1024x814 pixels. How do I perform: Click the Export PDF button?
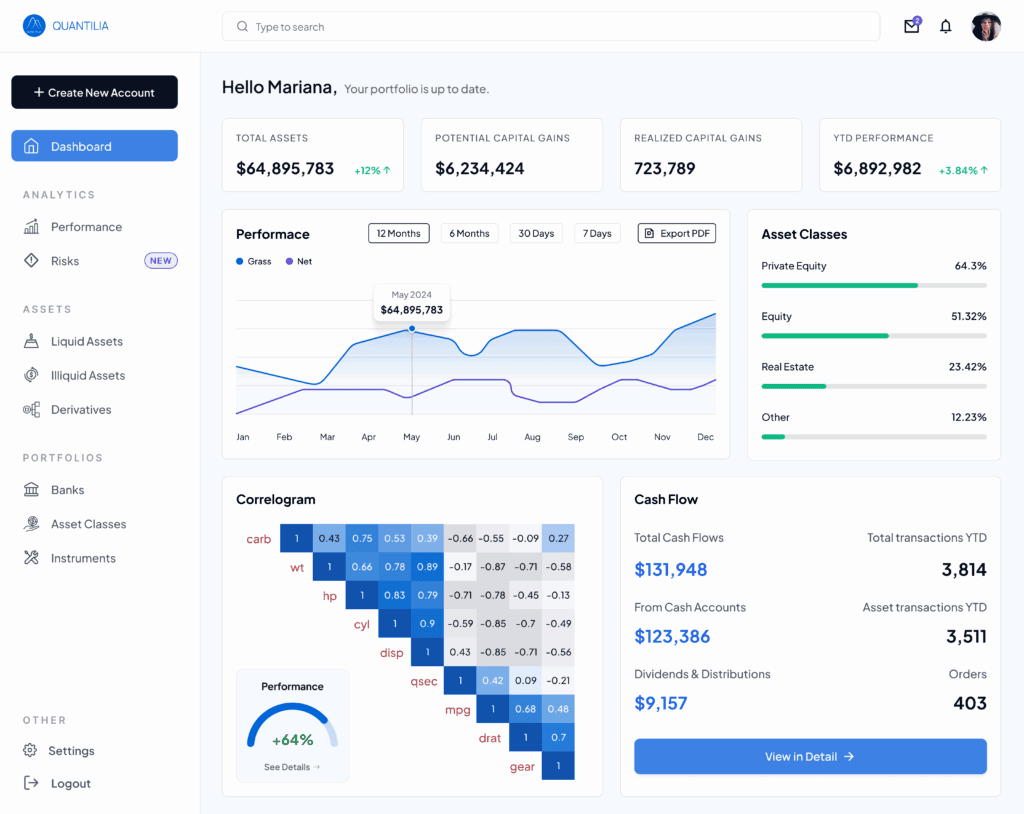coord(677,234)
